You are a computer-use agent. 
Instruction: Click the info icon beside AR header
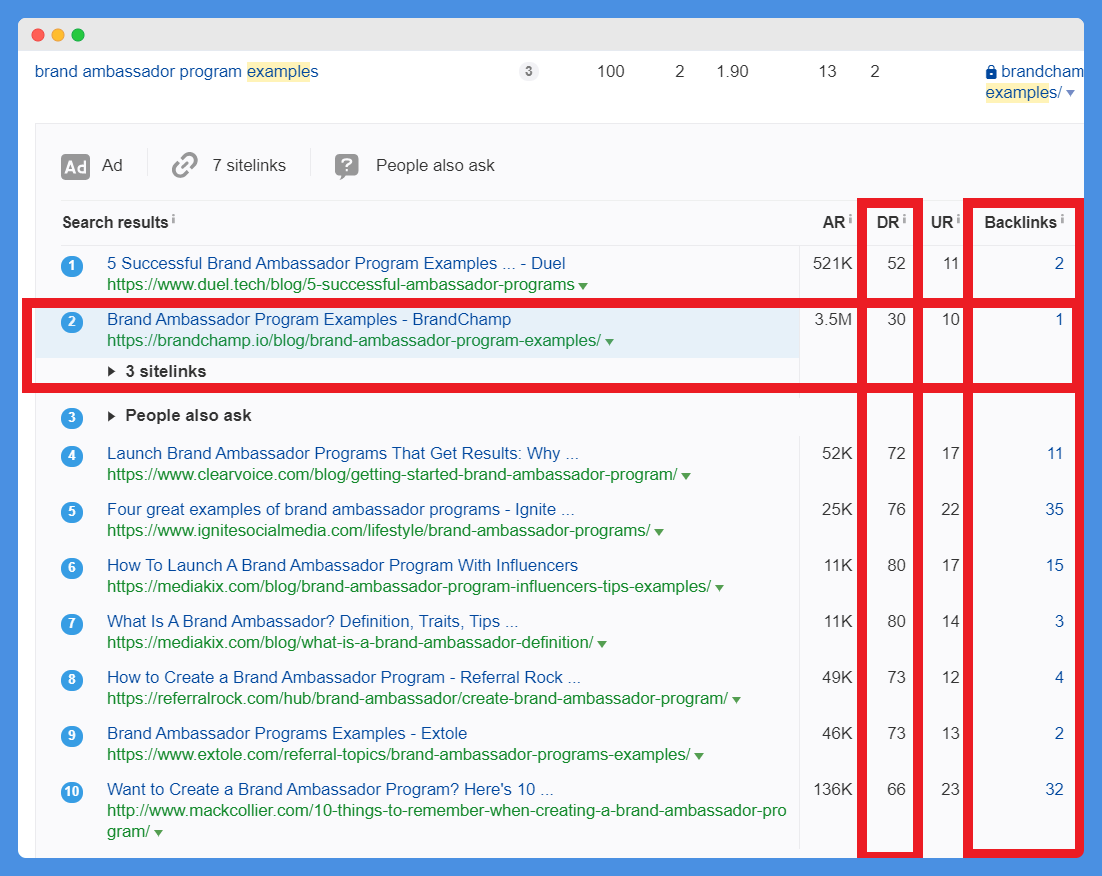(850, 219)
